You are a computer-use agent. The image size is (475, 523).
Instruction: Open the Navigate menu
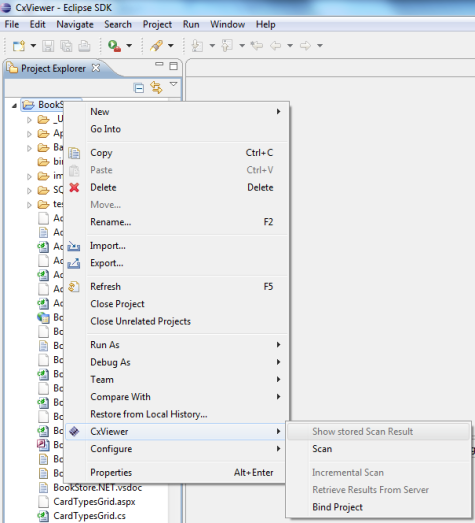click(75, 24)
